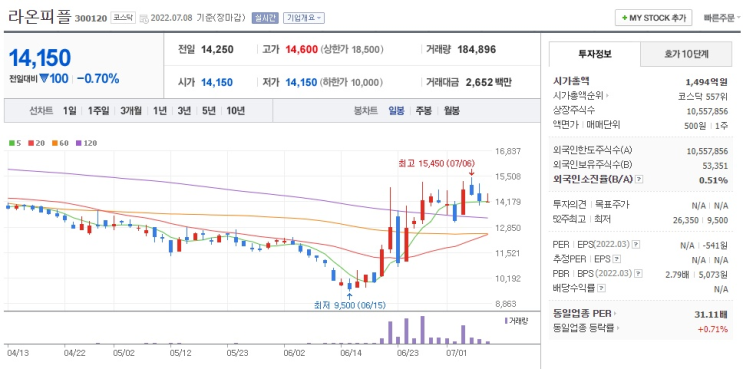Select the 3년 line chart period
The image size is (743, 369).
[184, 111]
